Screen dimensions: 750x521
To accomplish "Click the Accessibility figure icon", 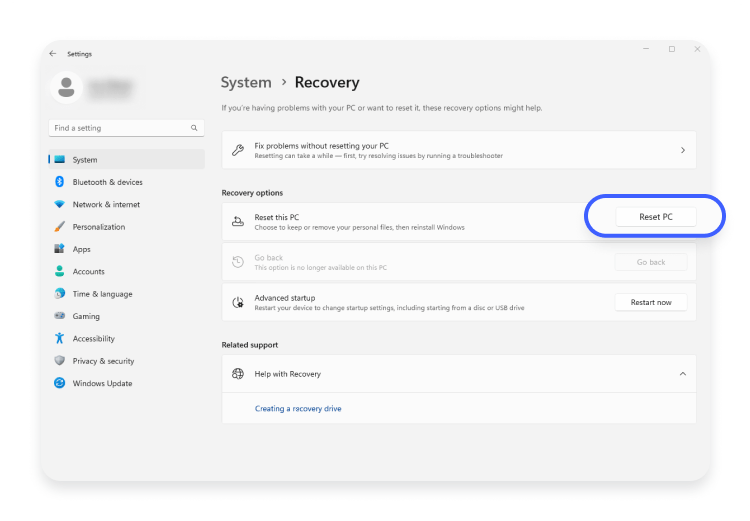I will coord(59,338).
